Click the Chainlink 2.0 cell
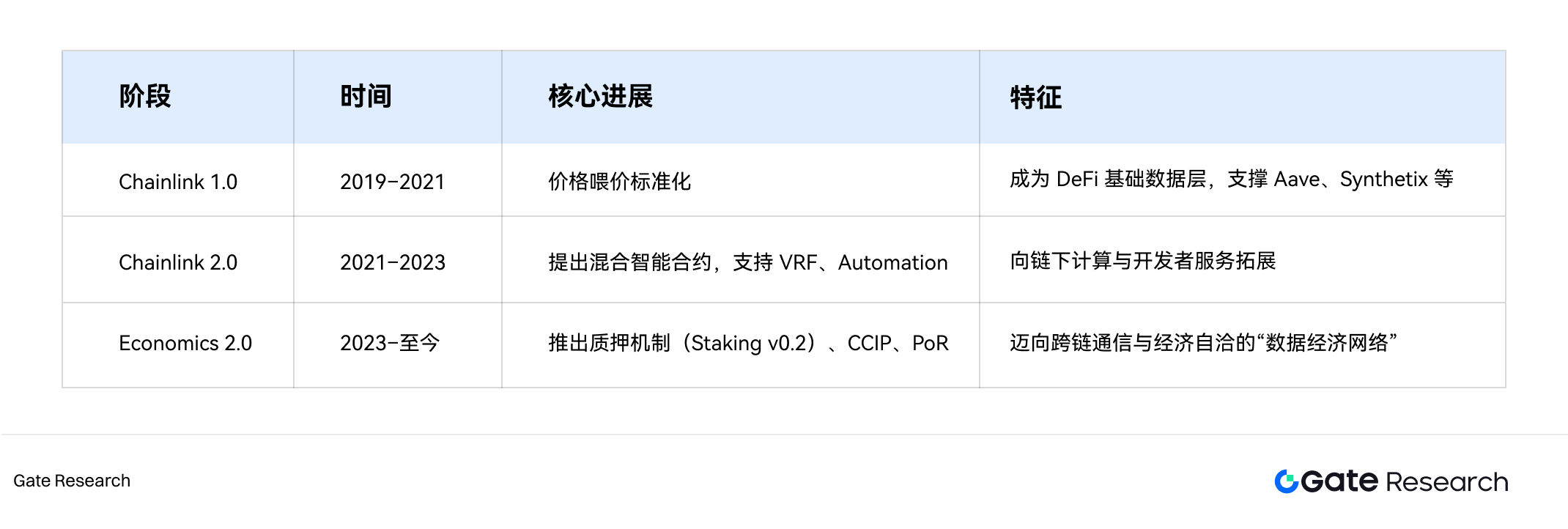This screenshot has width=1568, height=529. [x=178, y=262]
